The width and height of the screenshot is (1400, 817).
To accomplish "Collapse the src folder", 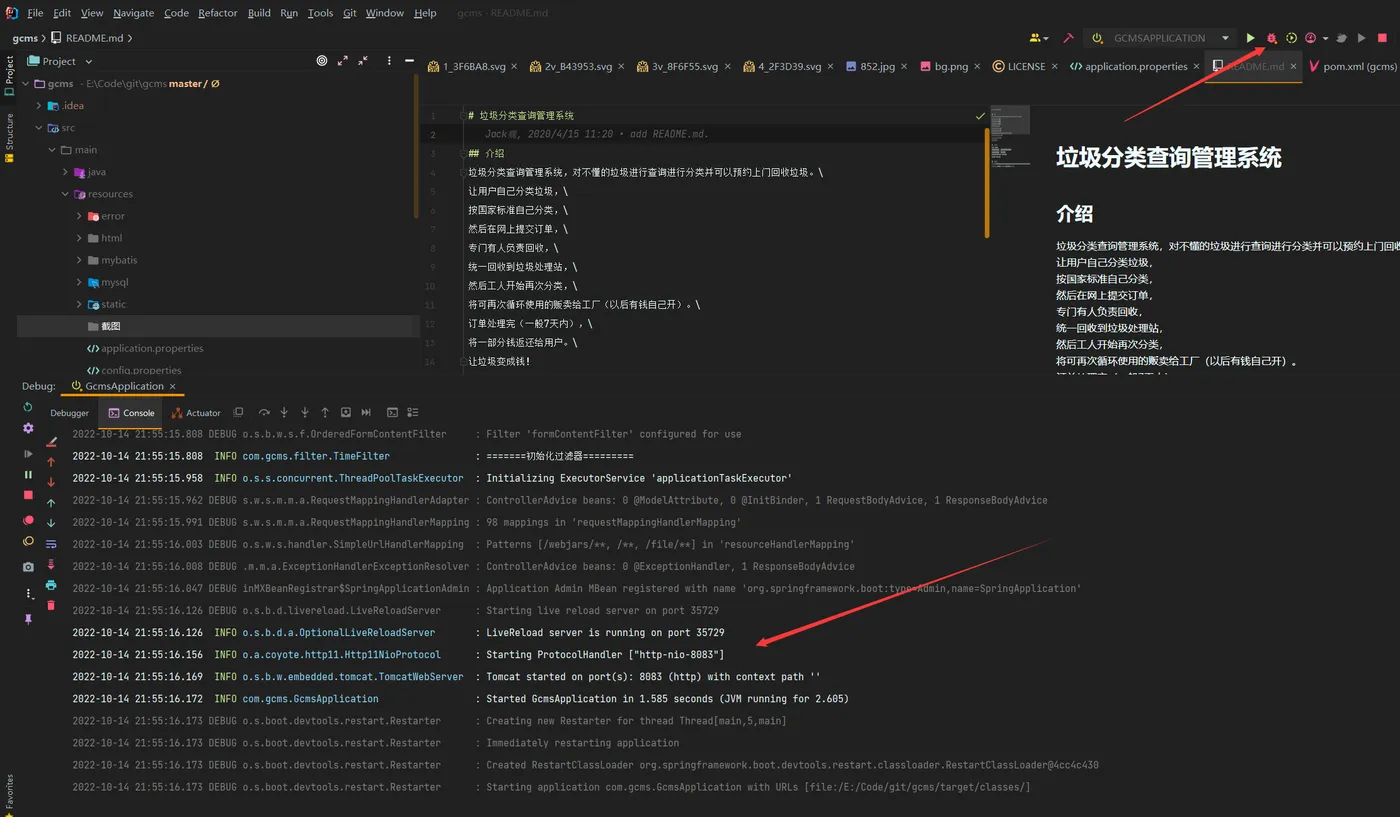I will click(39, 128).
